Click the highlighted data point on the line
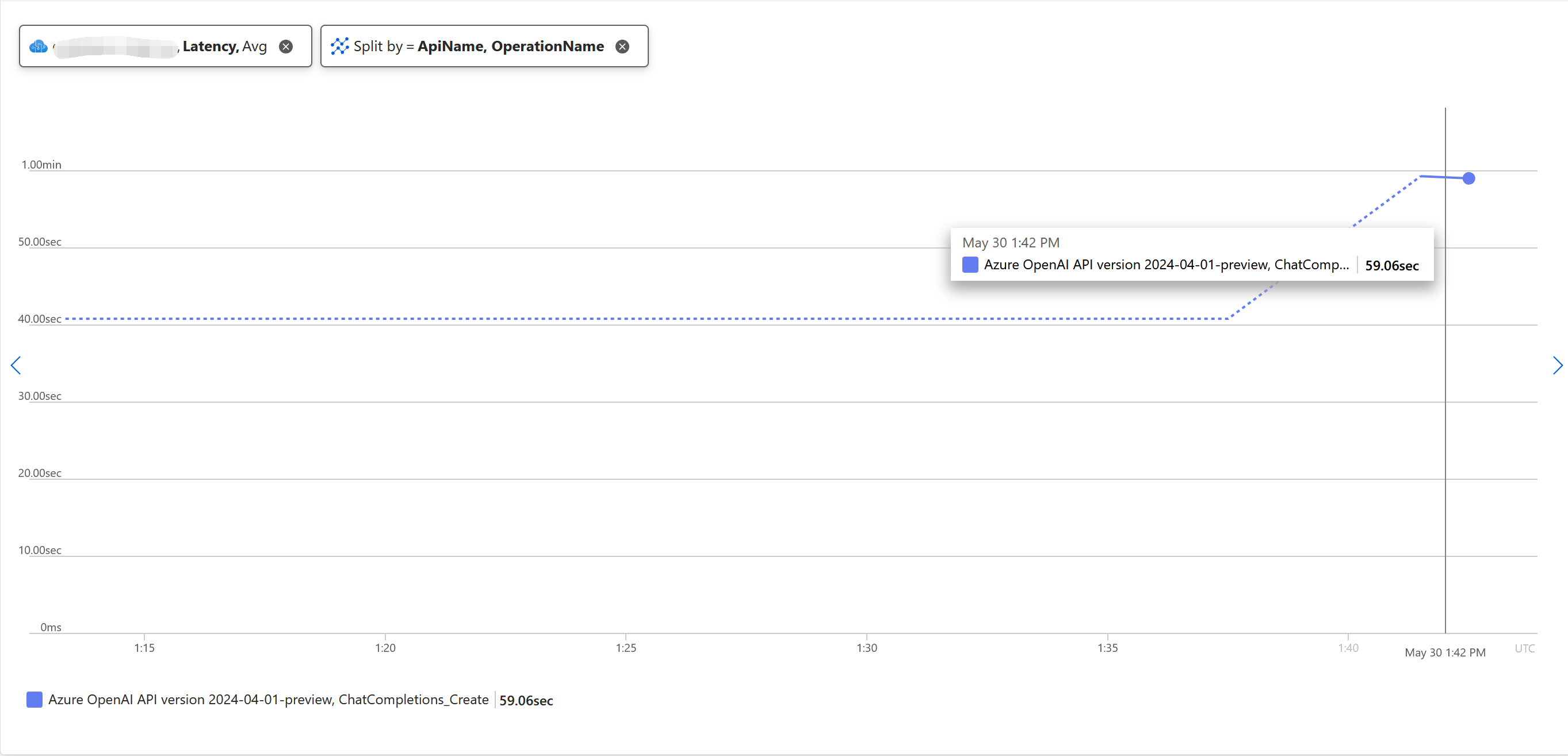This screenshot has height=756, width=1568. click(1469, 178)
